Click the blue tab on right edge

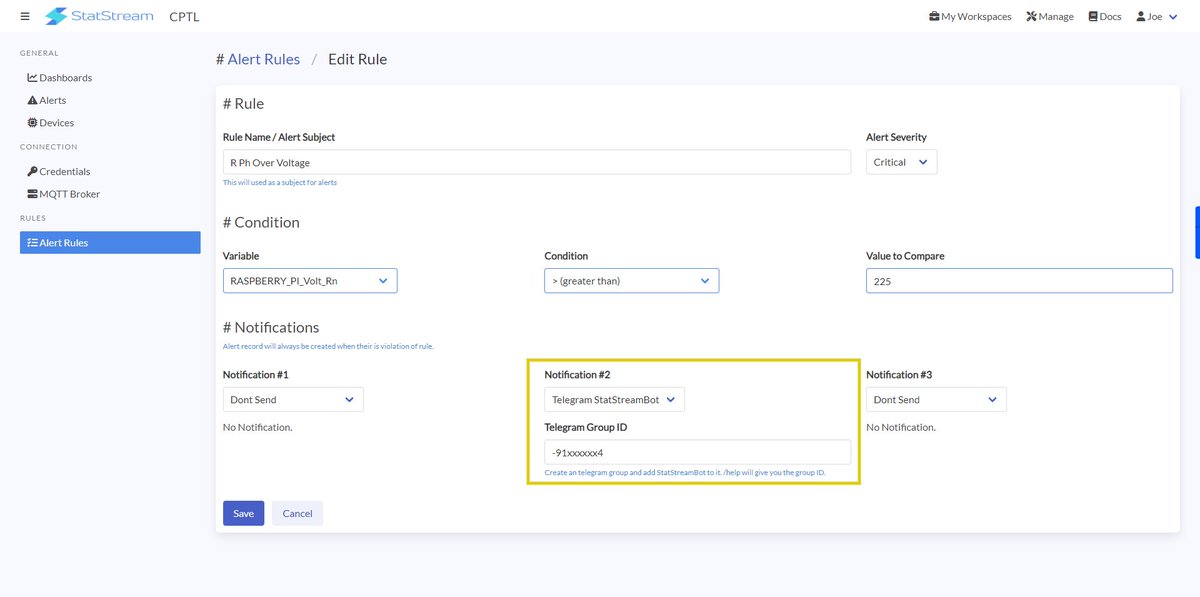1197,232
